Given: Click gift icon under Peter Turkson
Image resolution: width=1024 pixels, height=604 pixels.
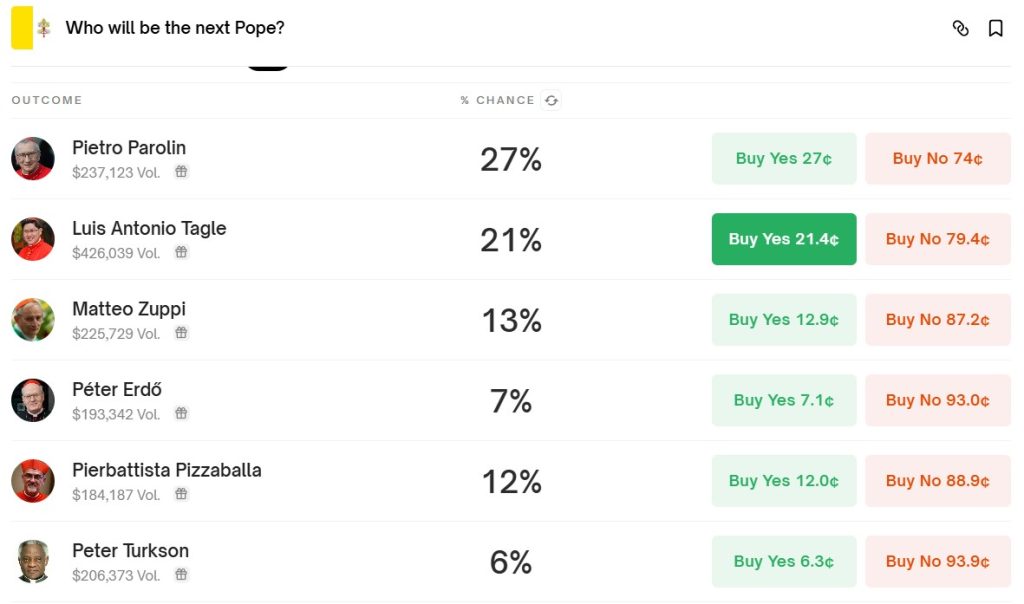Looking at the screenshot, I should pyautogui.click(x=181, y=575).
